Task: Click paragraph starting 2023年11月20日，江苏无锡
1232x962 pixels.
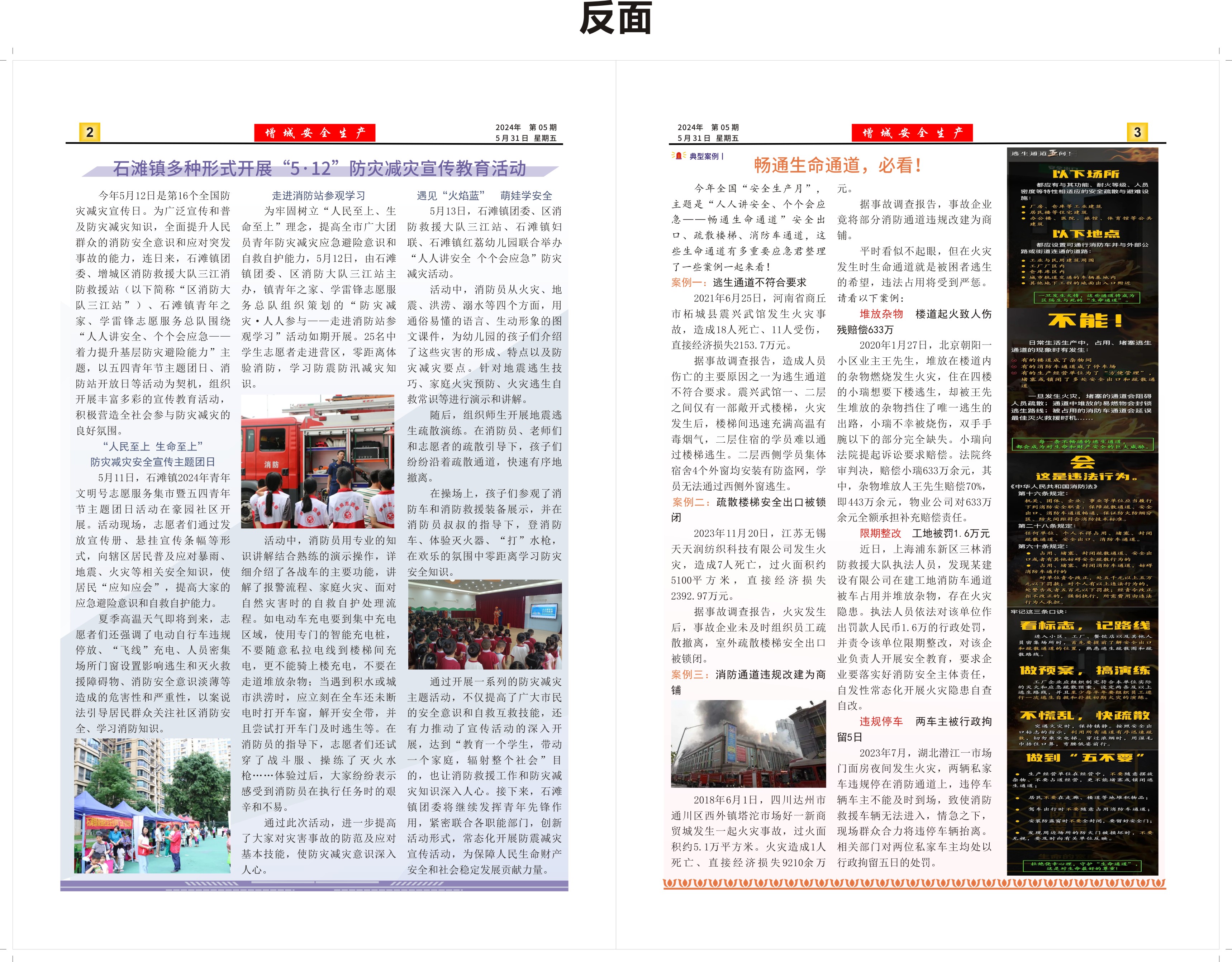Action: pos(748,565)
